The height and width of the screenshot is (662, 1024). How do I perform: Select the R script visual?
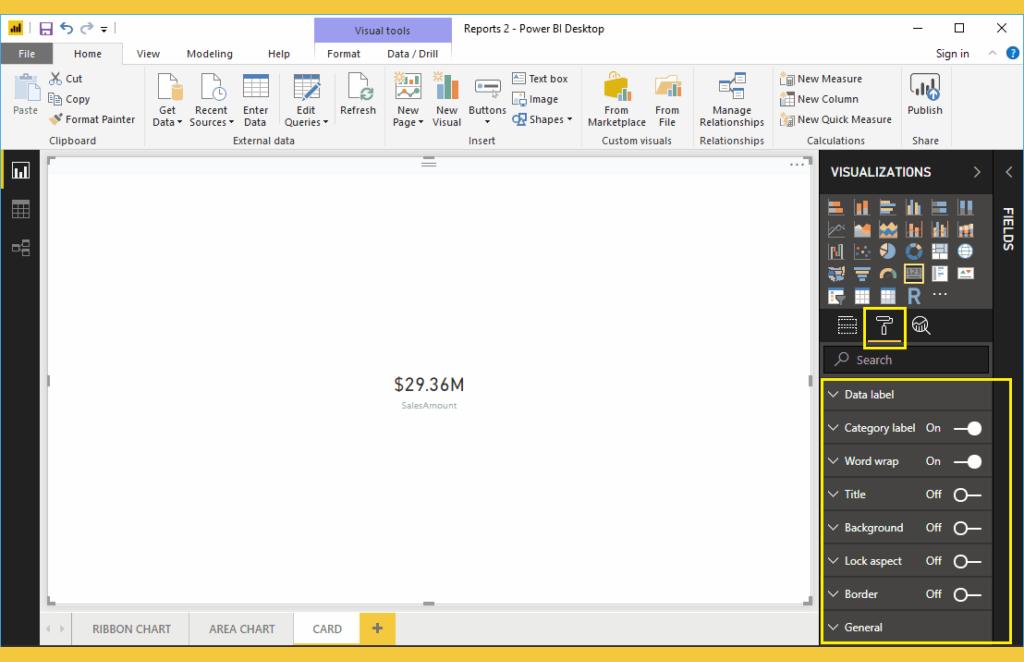click(x=914, y=296)
